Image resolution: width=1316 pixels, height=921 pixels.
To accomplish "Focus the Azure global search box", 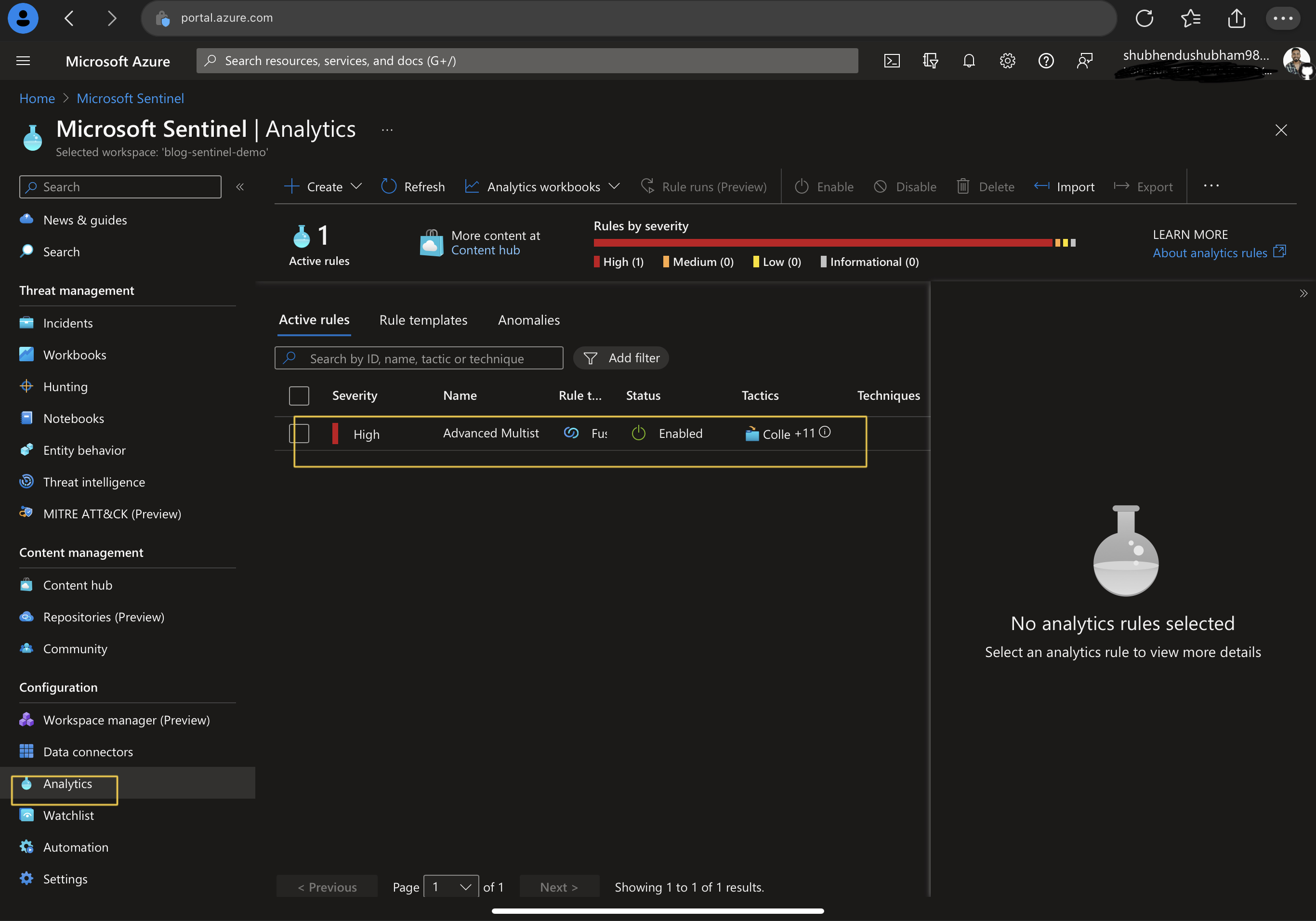I will point(527,61).
